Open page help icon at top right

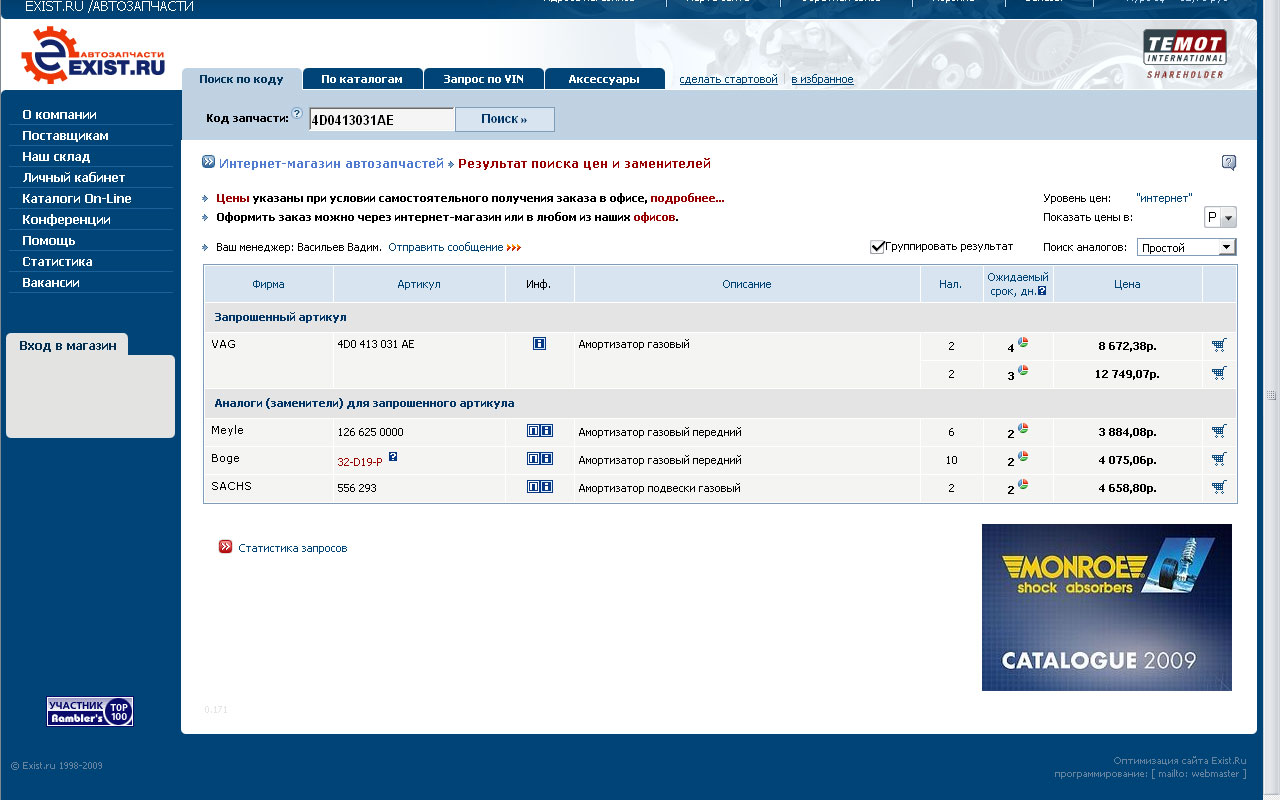click(x=1229, y=163)
